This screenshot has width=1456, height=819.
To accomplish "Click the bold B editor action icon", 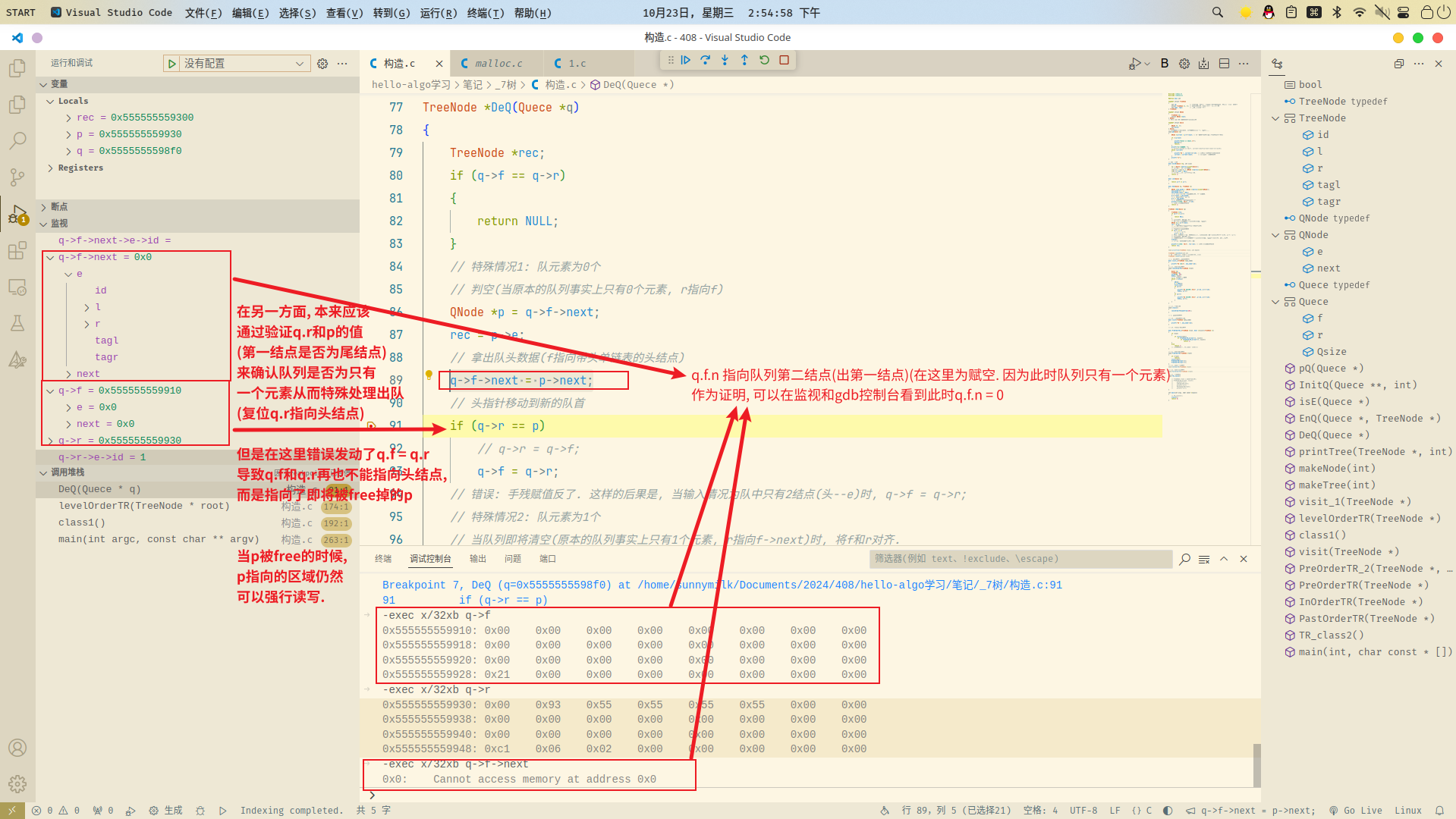I will [x=1165, y=64].
